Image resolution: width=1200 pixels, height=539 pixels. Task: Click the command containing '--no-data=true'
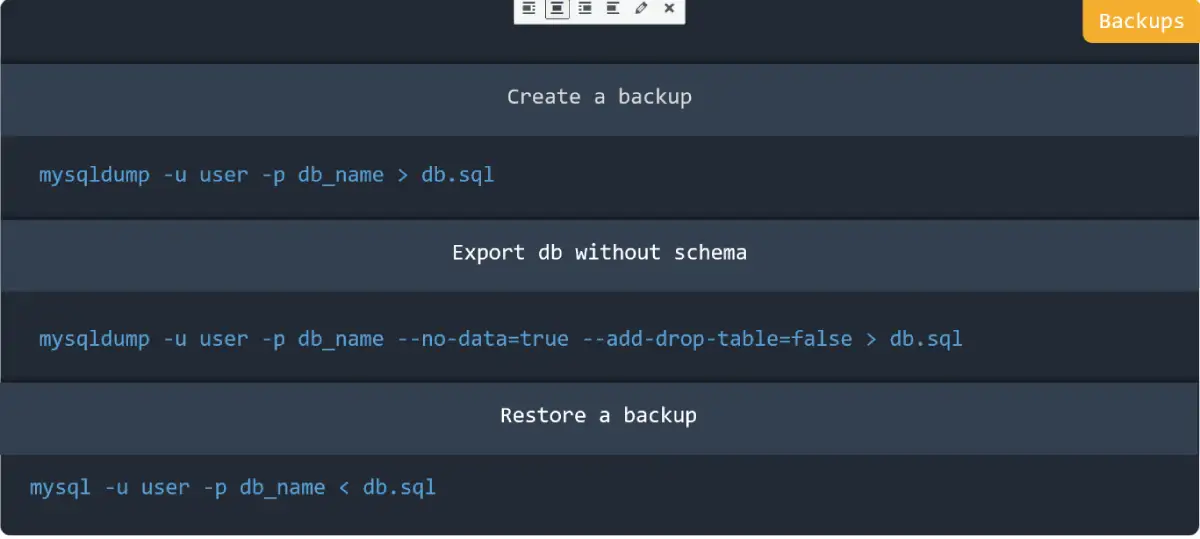[500, 339]
